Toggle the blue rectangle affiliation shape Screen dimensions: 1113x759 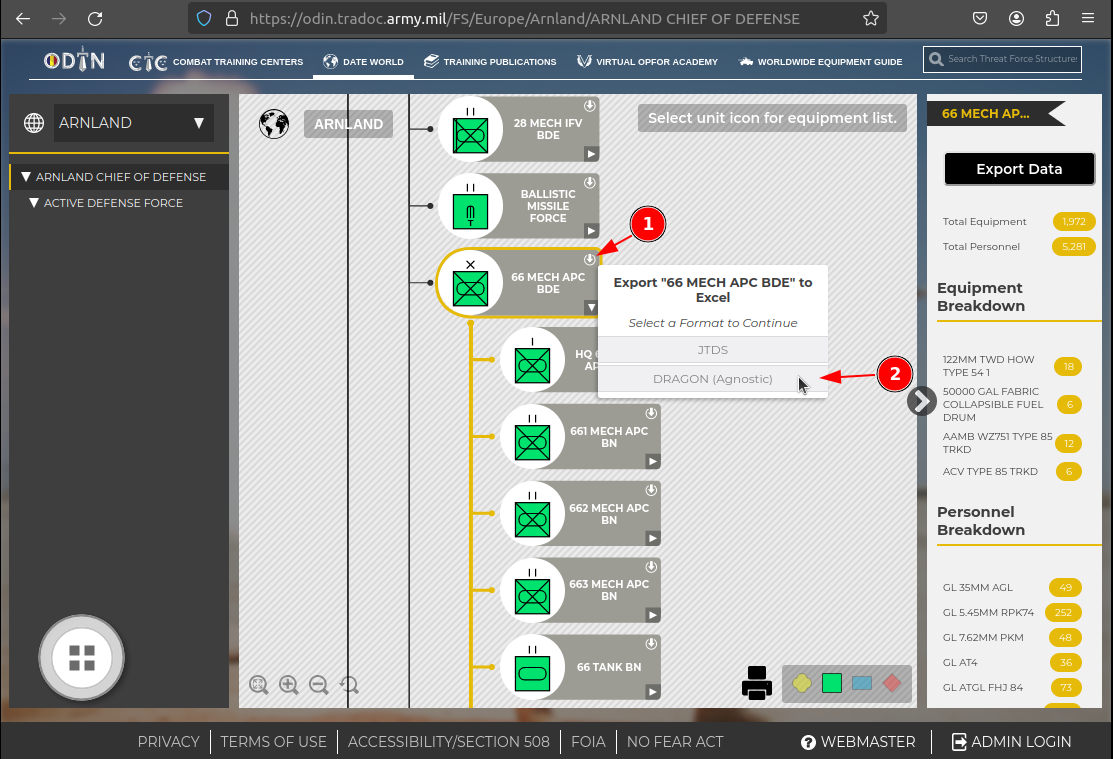[861, 684]
